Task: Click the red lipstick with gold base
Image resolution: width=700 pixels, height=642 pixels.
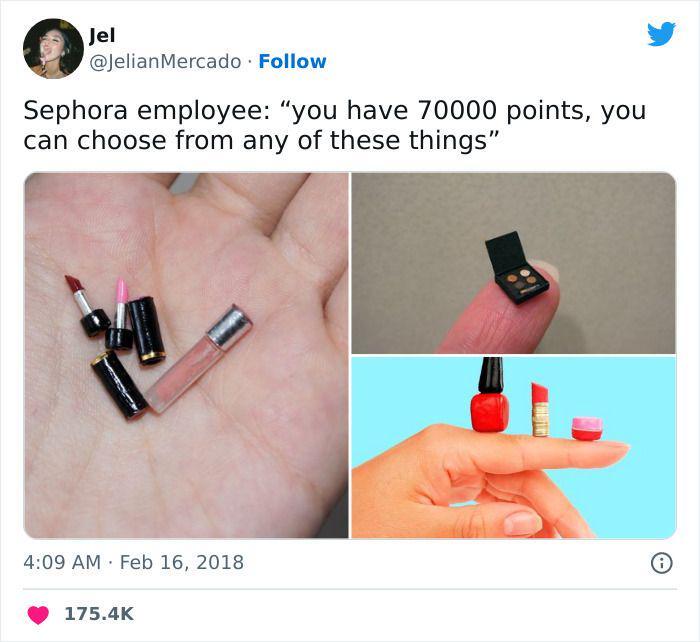Action: [x=540, y=409]
